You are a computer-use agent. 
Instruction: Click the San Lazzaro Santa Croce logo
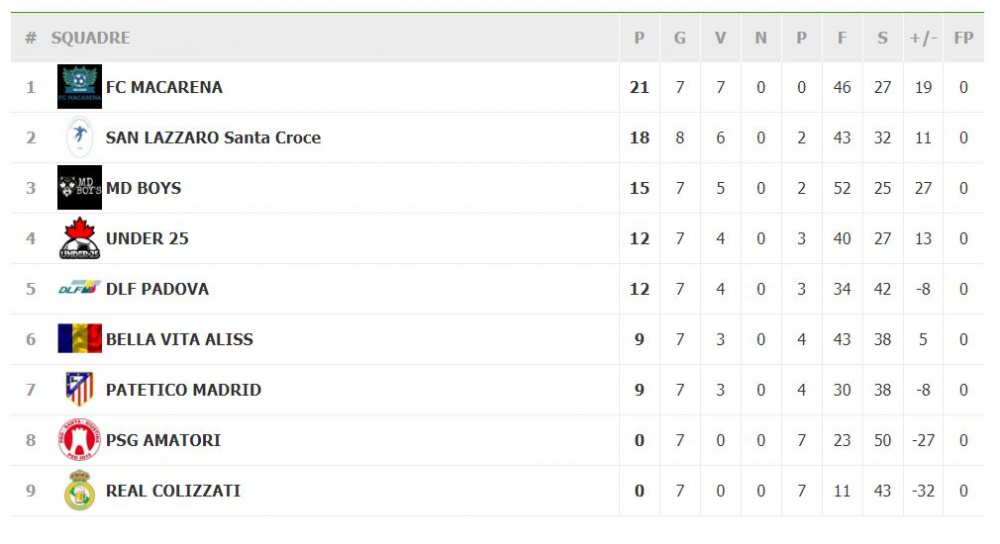click(x=80, y=137)
